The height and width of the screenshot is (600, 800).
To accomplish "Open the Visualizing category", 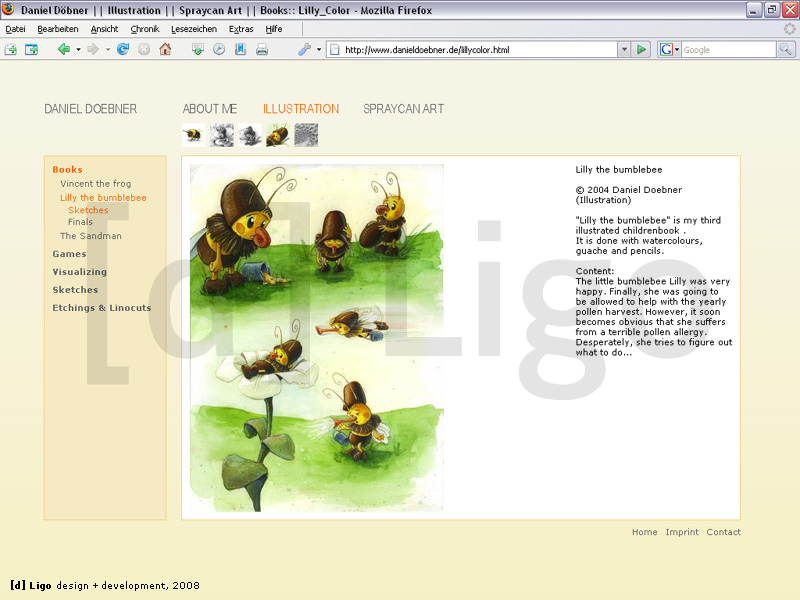I will [80, 272].
